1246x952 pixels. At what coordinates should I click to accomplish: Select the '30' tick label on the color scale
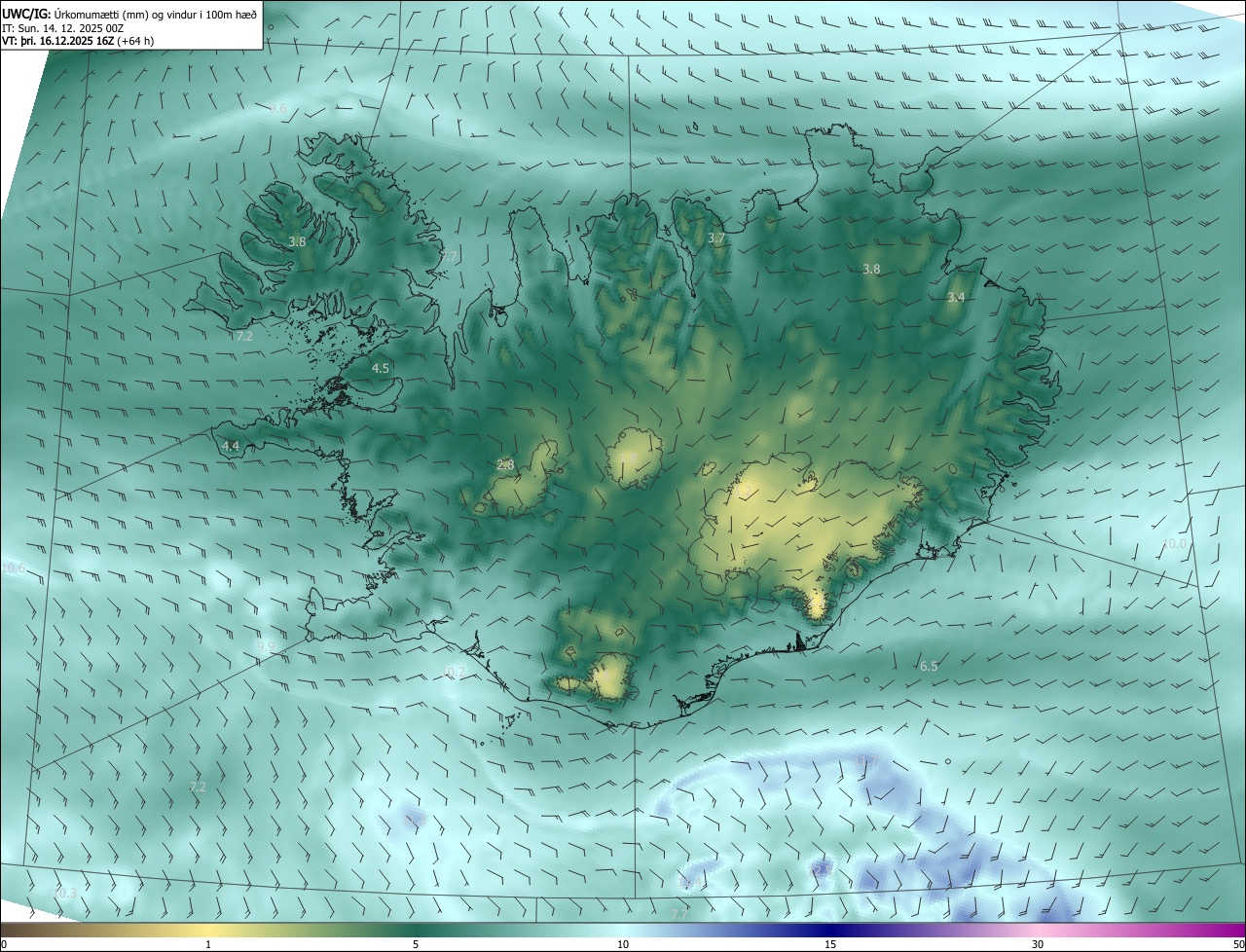1038,944
